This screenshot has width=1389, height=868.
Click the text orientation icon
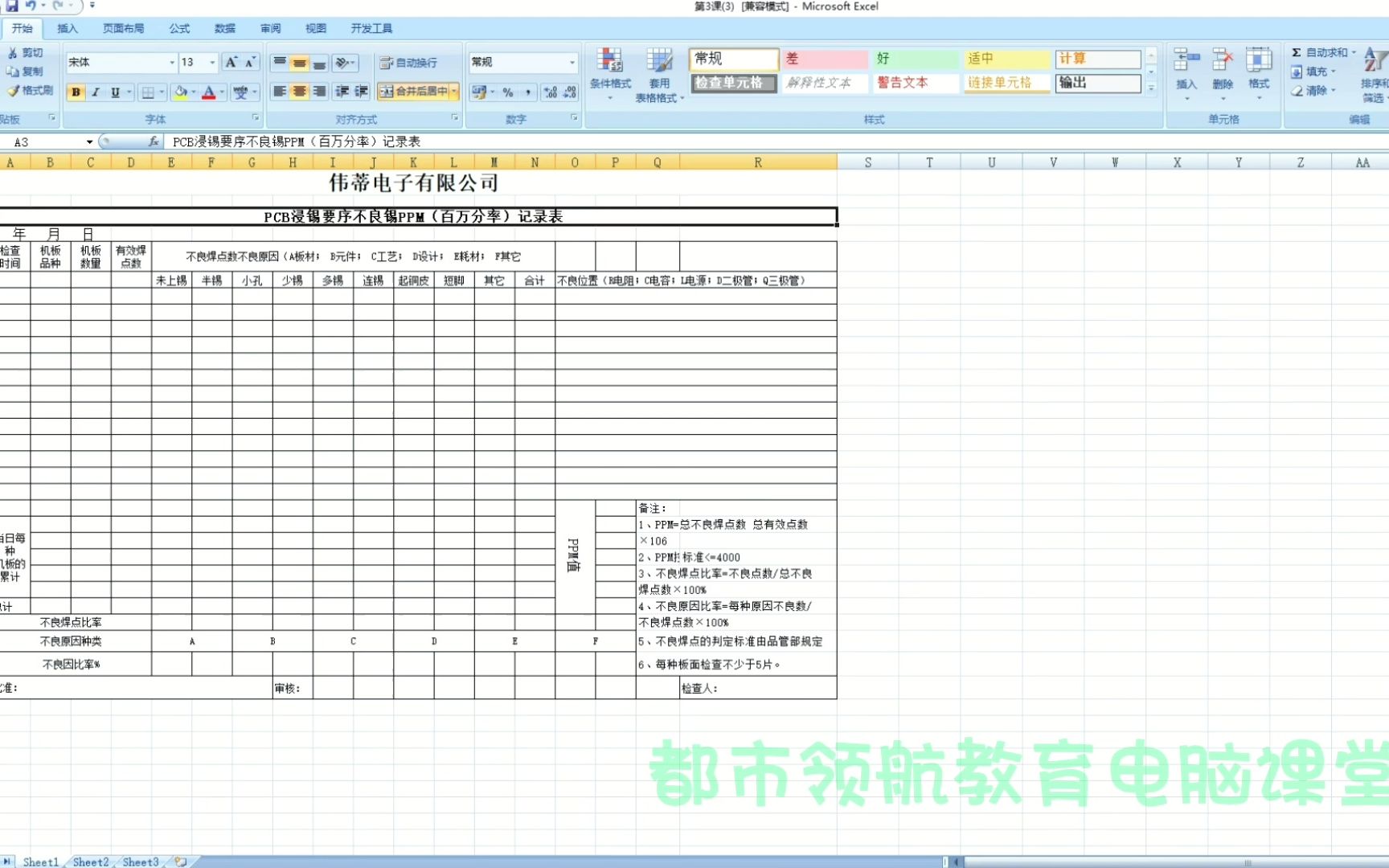(346, 62)
